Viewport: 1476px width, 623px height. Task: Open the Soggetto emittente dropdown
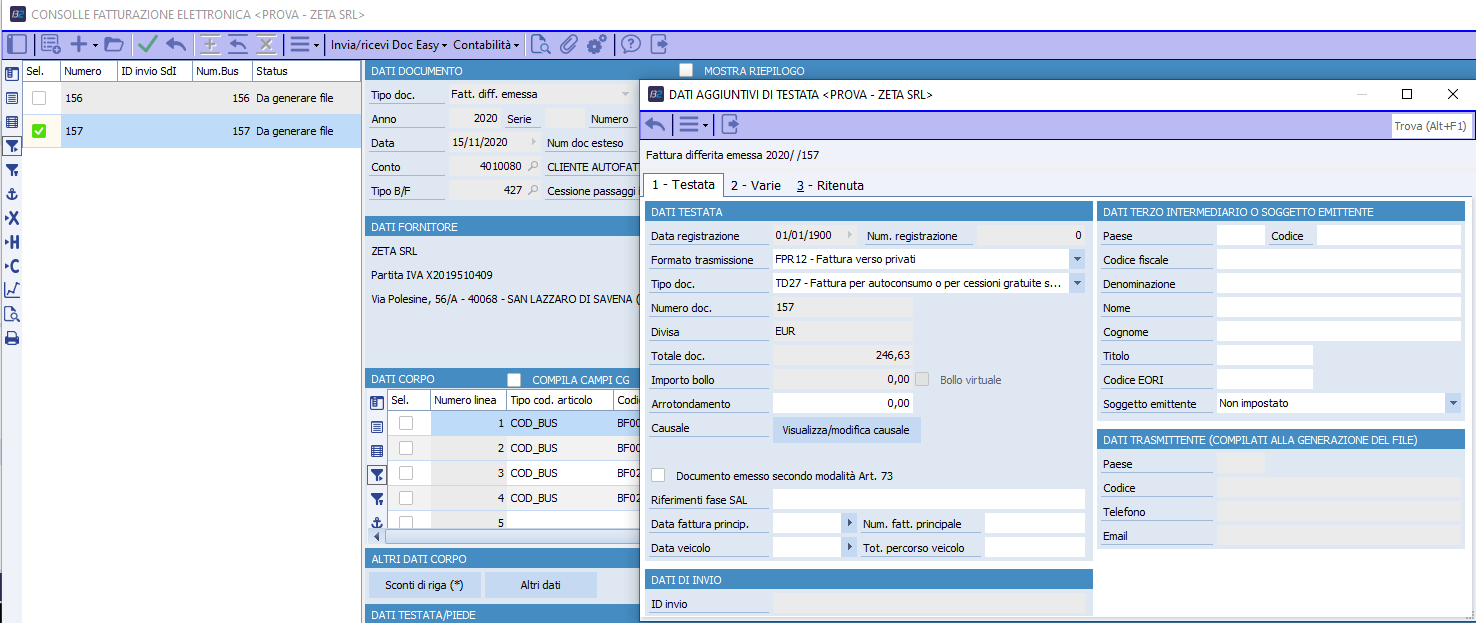(1452, 403)
